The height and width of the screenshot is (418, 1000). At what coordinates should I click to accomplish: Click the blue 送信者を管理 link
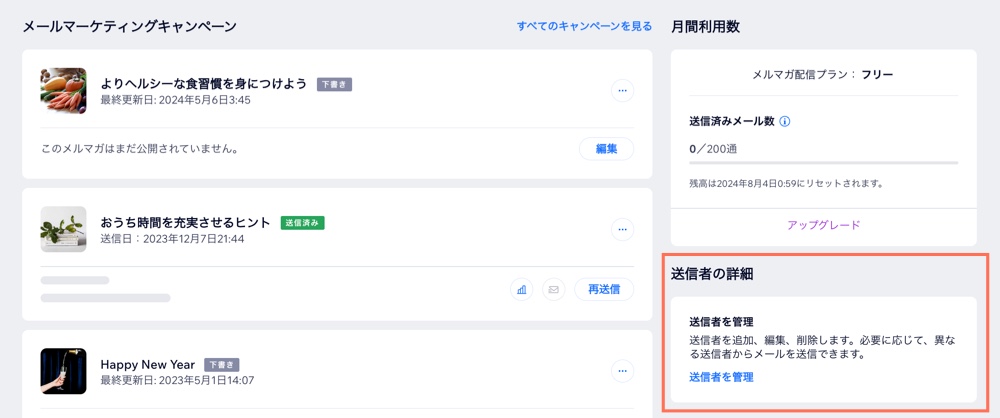click(721, 377)
